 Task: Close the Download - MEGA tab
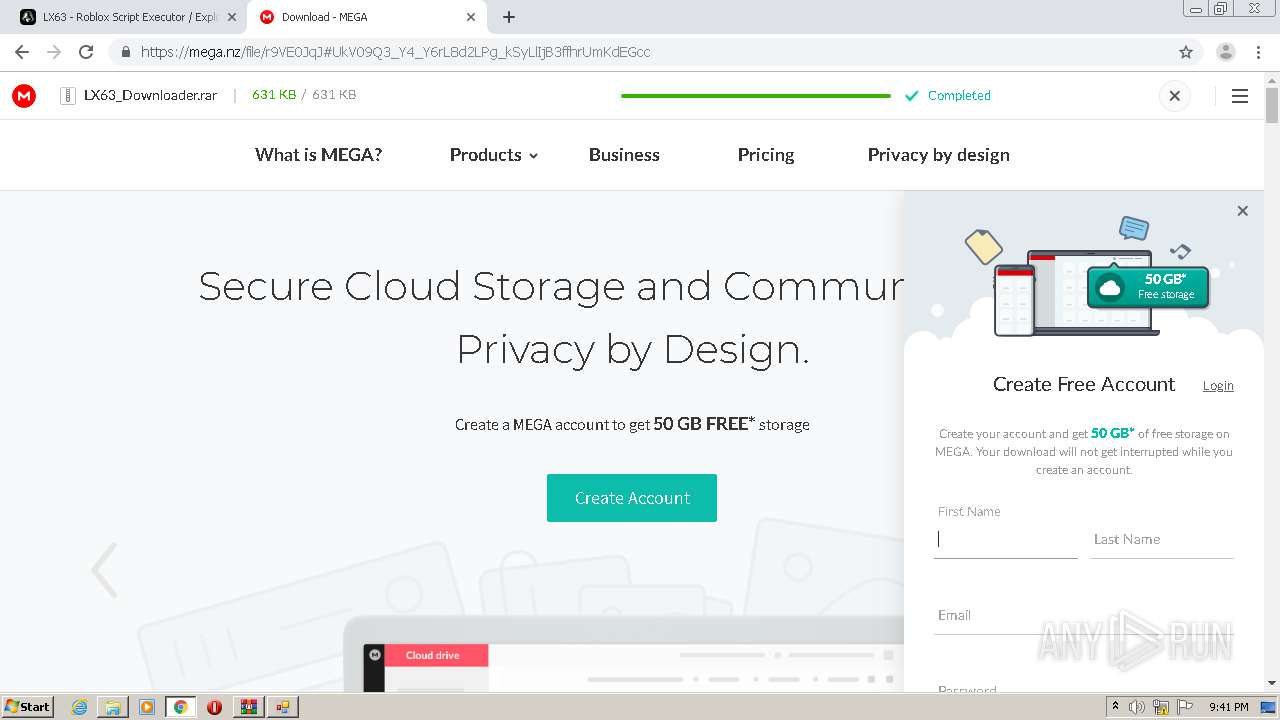(x=471, y=17)
